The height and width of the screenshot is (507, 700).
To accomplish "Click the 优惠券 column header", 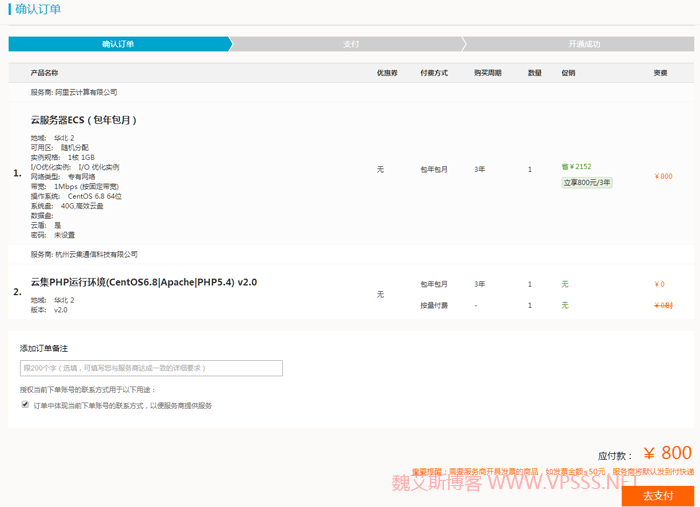I will point(387,73).
